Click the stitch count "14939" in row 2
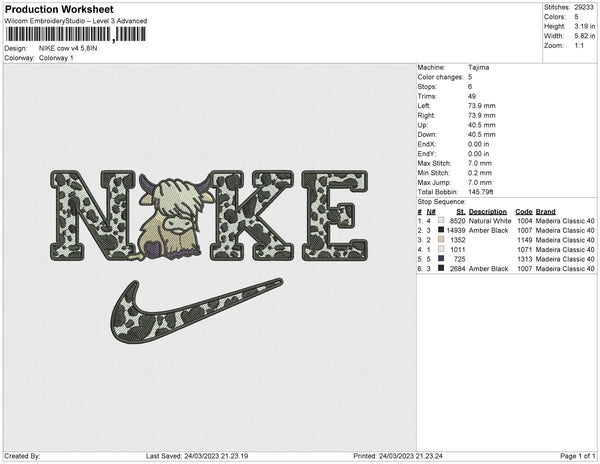 [456, 231]
